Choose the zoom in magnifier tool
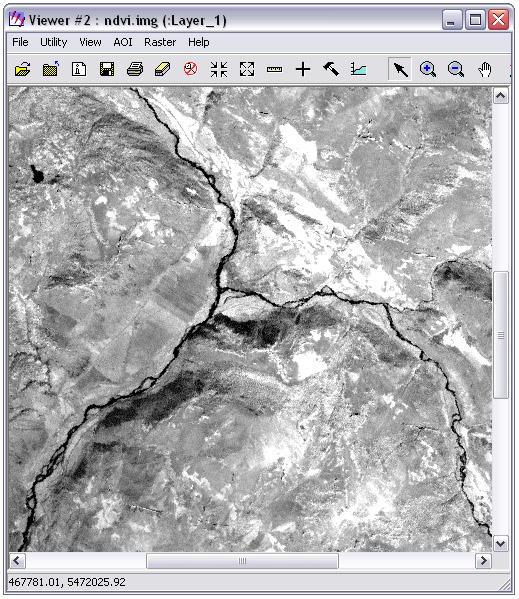Image resolution: width=519 pixels, height=599 pixels. click(x=428, y=70)
